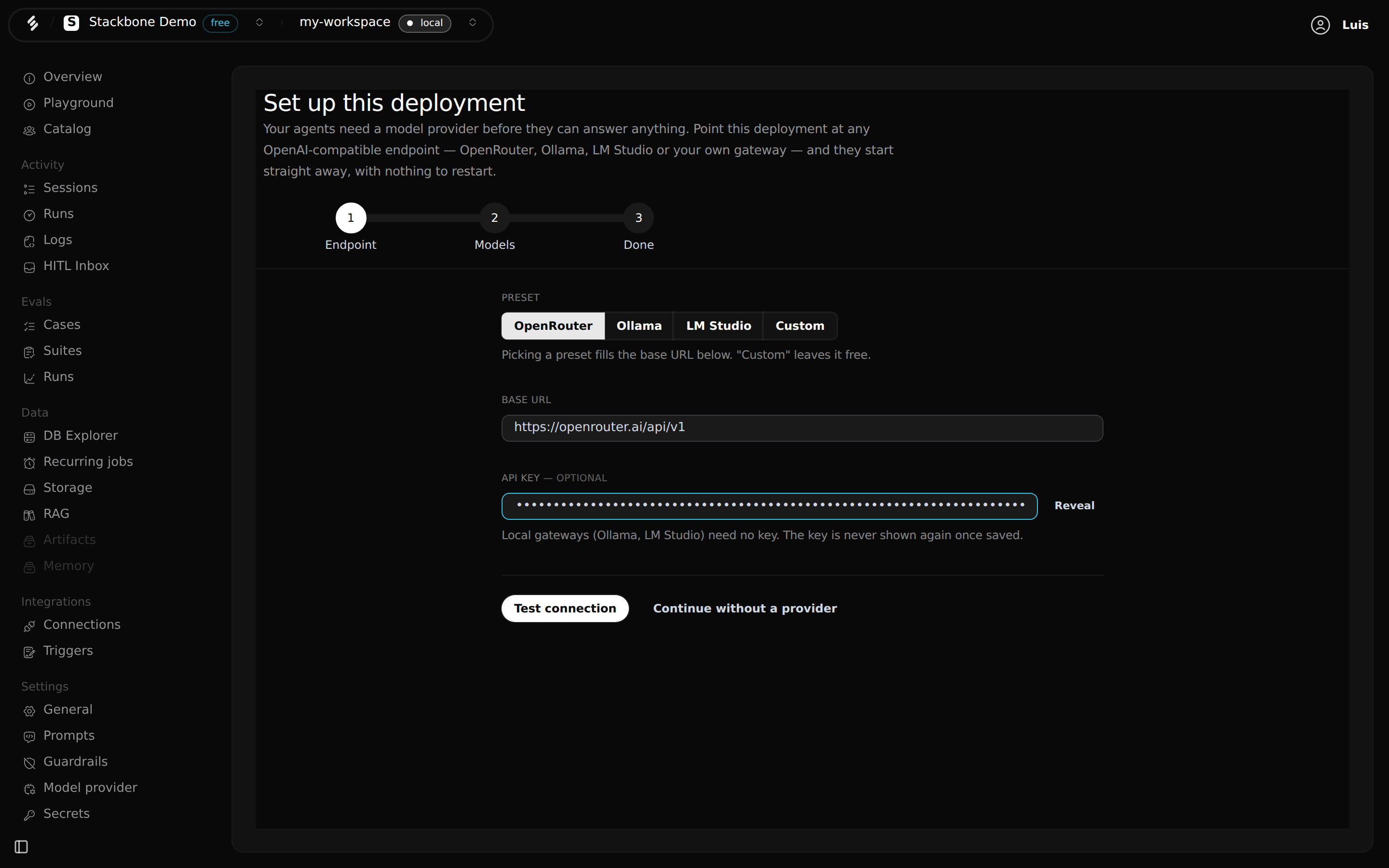
Task: Open the General settings gear icon
Action: [29, 711]
